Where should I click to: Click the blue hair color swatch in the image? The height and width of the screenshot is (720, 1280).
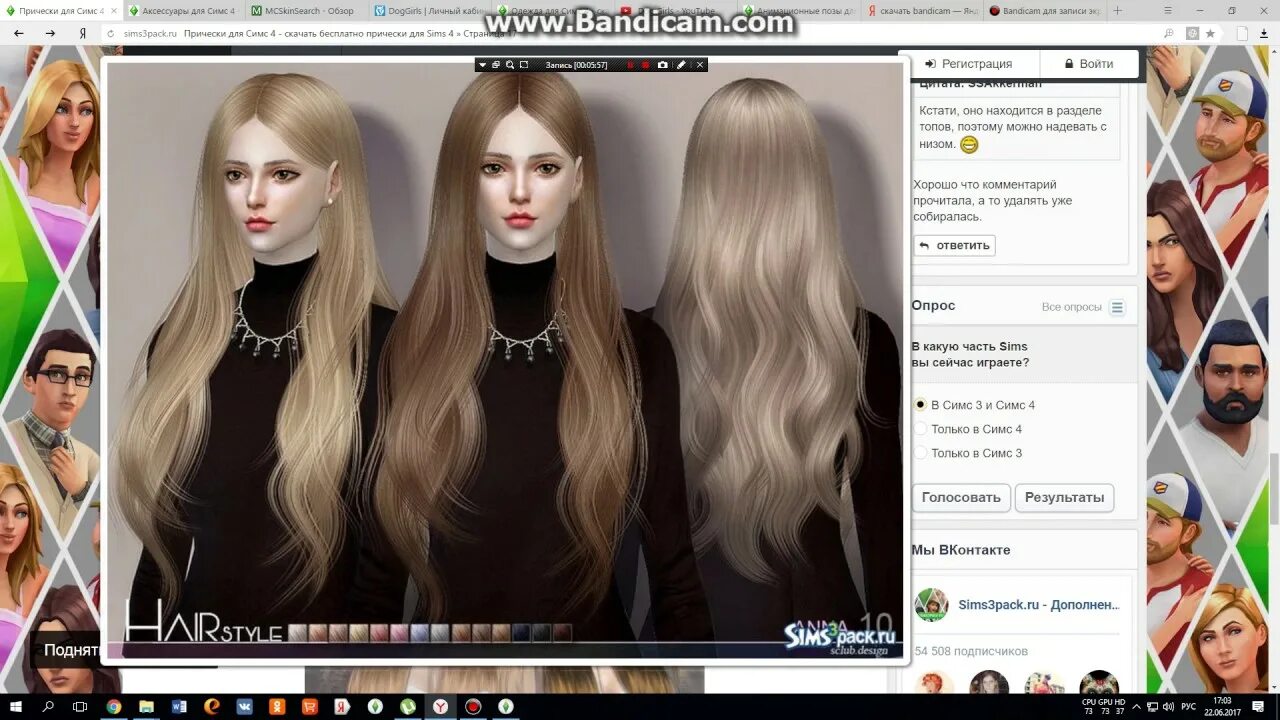(419, 632)
